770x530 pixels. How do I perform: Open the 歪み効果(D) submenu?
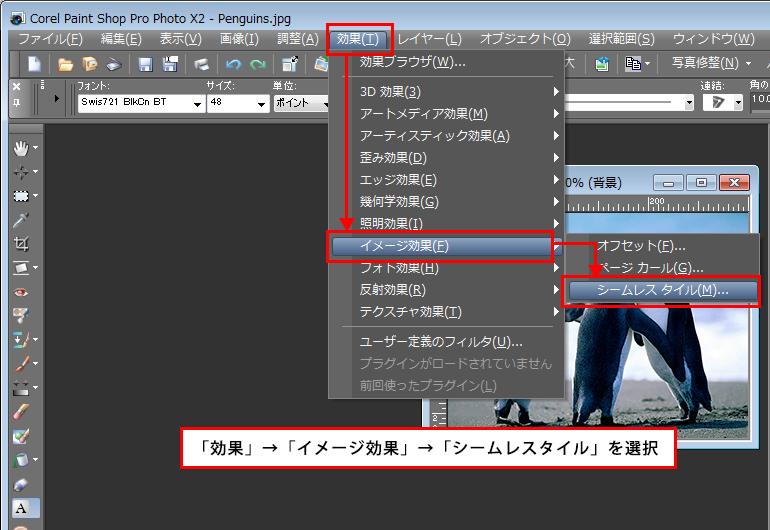(x=447, y=158)
